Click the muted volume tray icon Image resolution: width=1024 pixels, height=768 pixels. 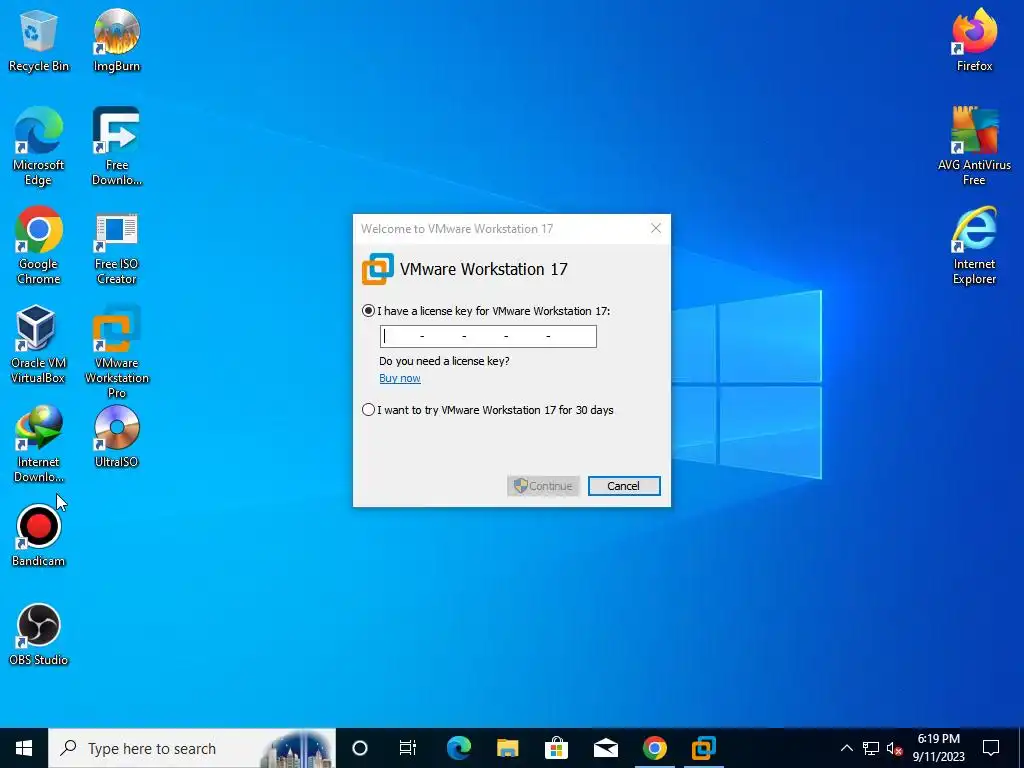895,748
